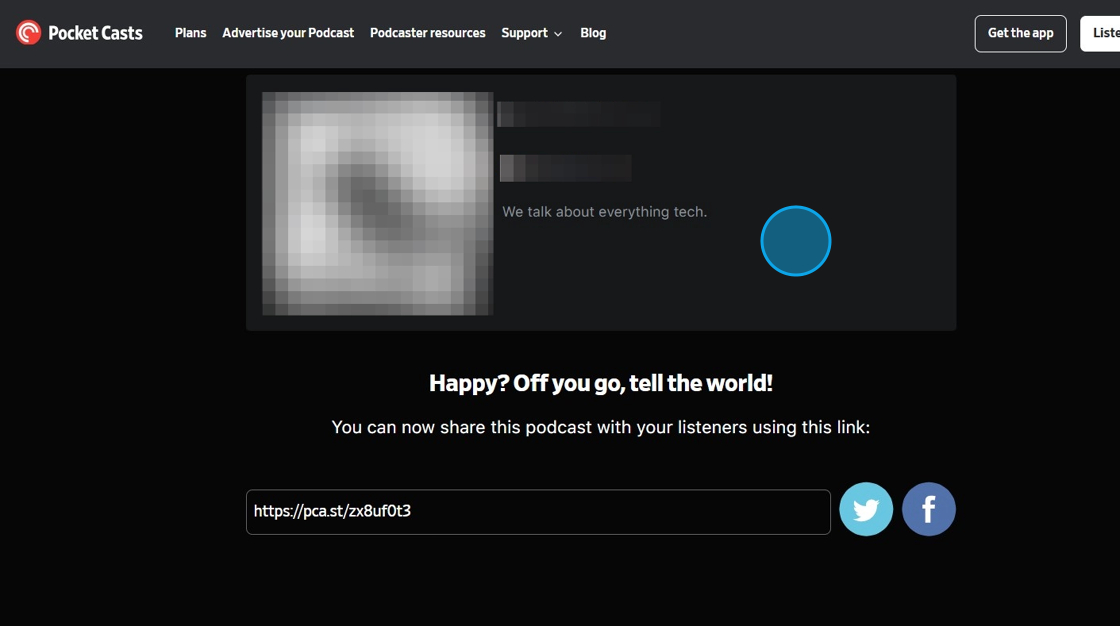
Task: Open the Support menu
Action: click(x=531, y=33)
